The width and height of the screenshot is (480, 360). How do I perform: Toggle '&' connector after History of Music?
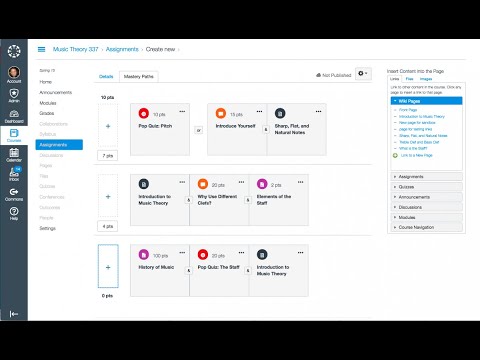(x=189, y=271)
